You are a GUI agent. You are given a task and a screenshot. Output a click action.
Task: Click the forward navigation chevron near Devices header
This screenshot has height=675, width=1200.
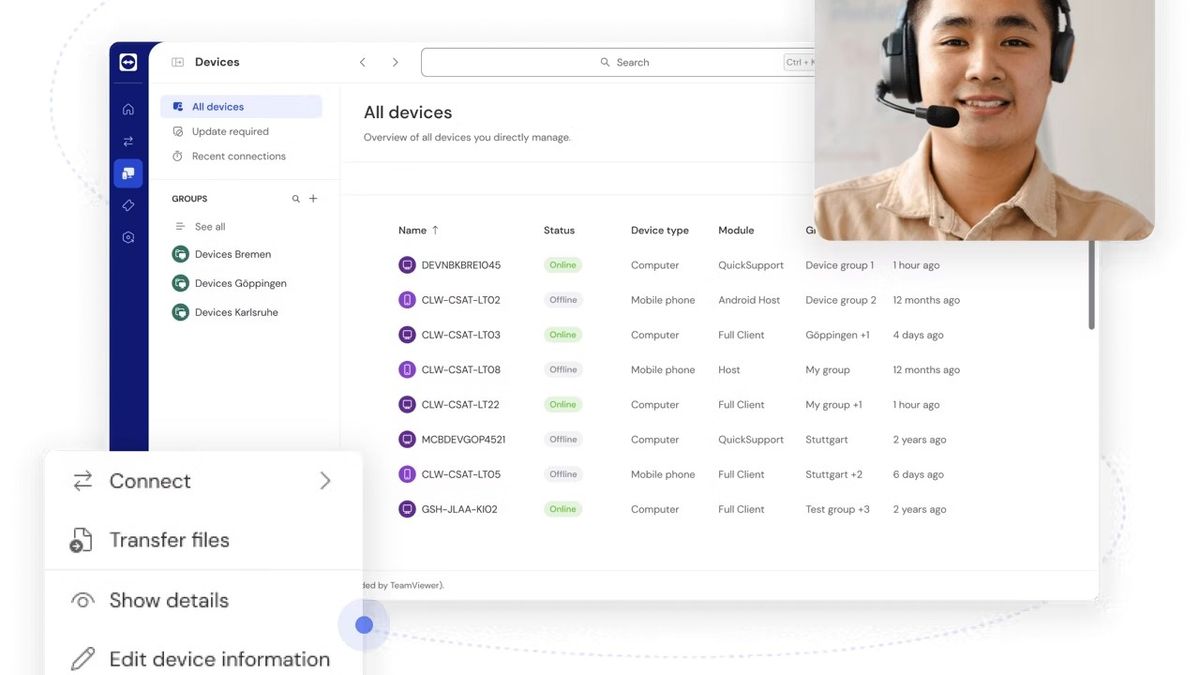click(x=395, y=61)
